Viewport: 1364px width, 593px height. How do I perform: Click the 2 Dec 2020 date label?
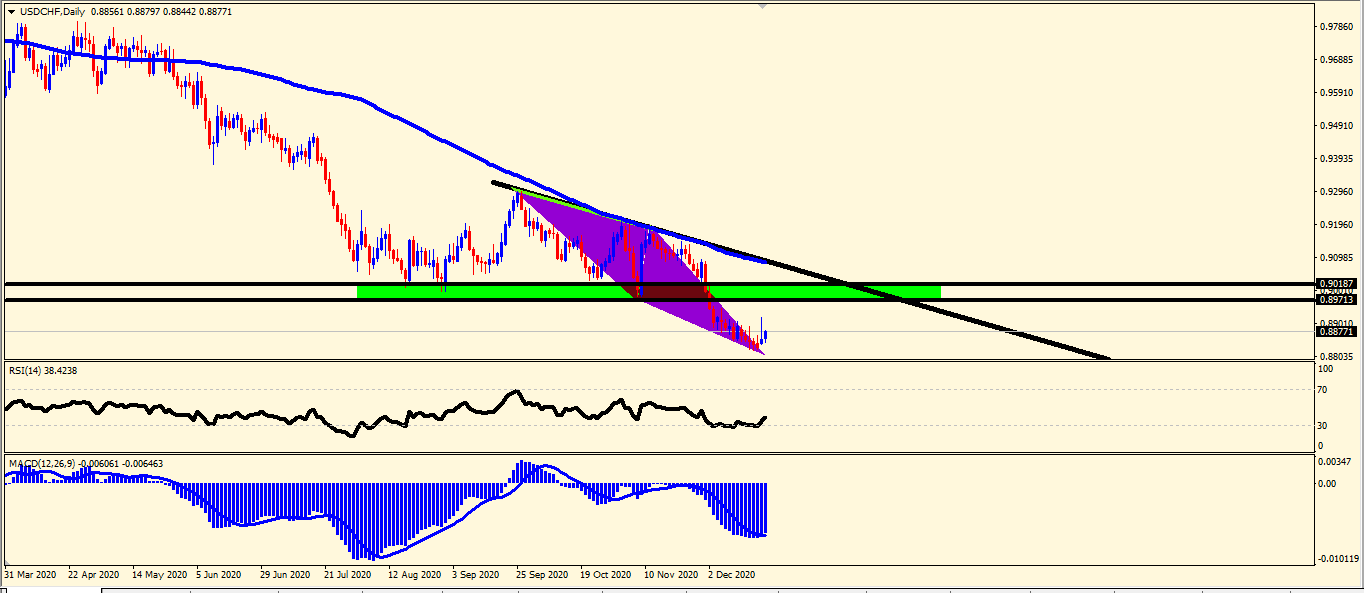pos(731,575)
